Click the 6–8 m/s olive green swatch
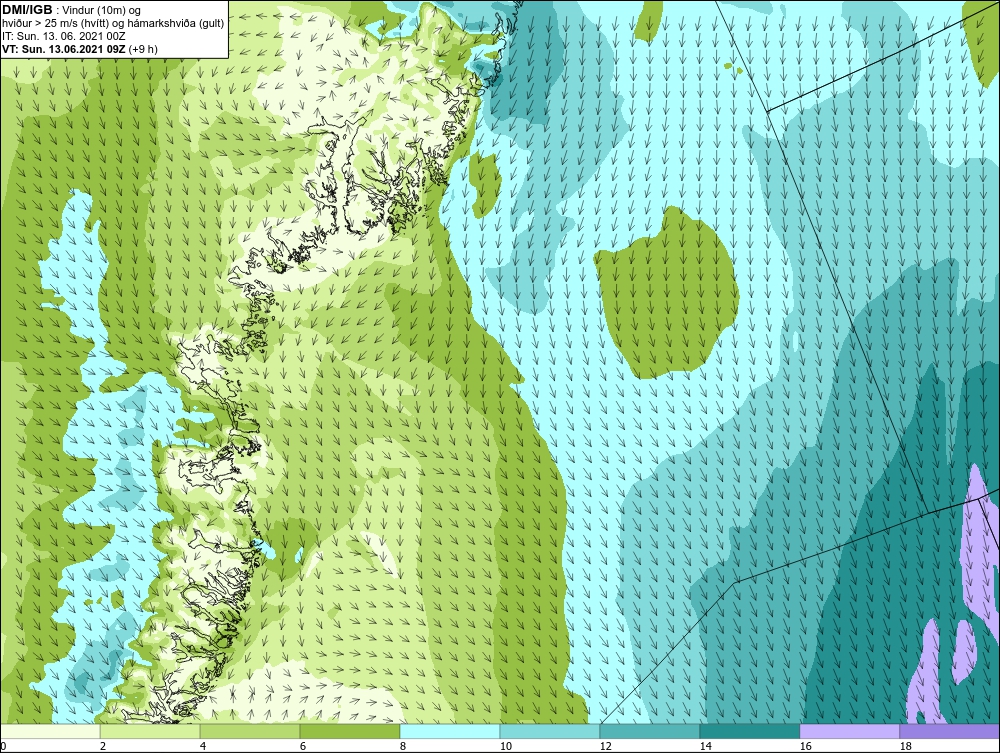 pos(349,731)
